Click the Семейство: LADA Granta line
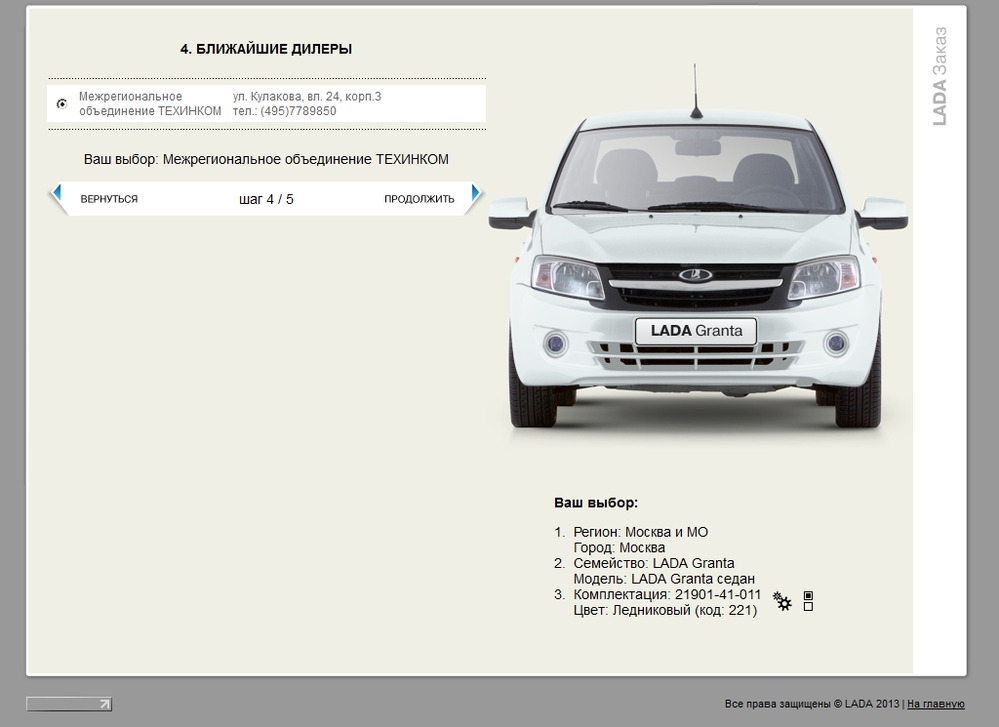999x727 pixels. 654,563
